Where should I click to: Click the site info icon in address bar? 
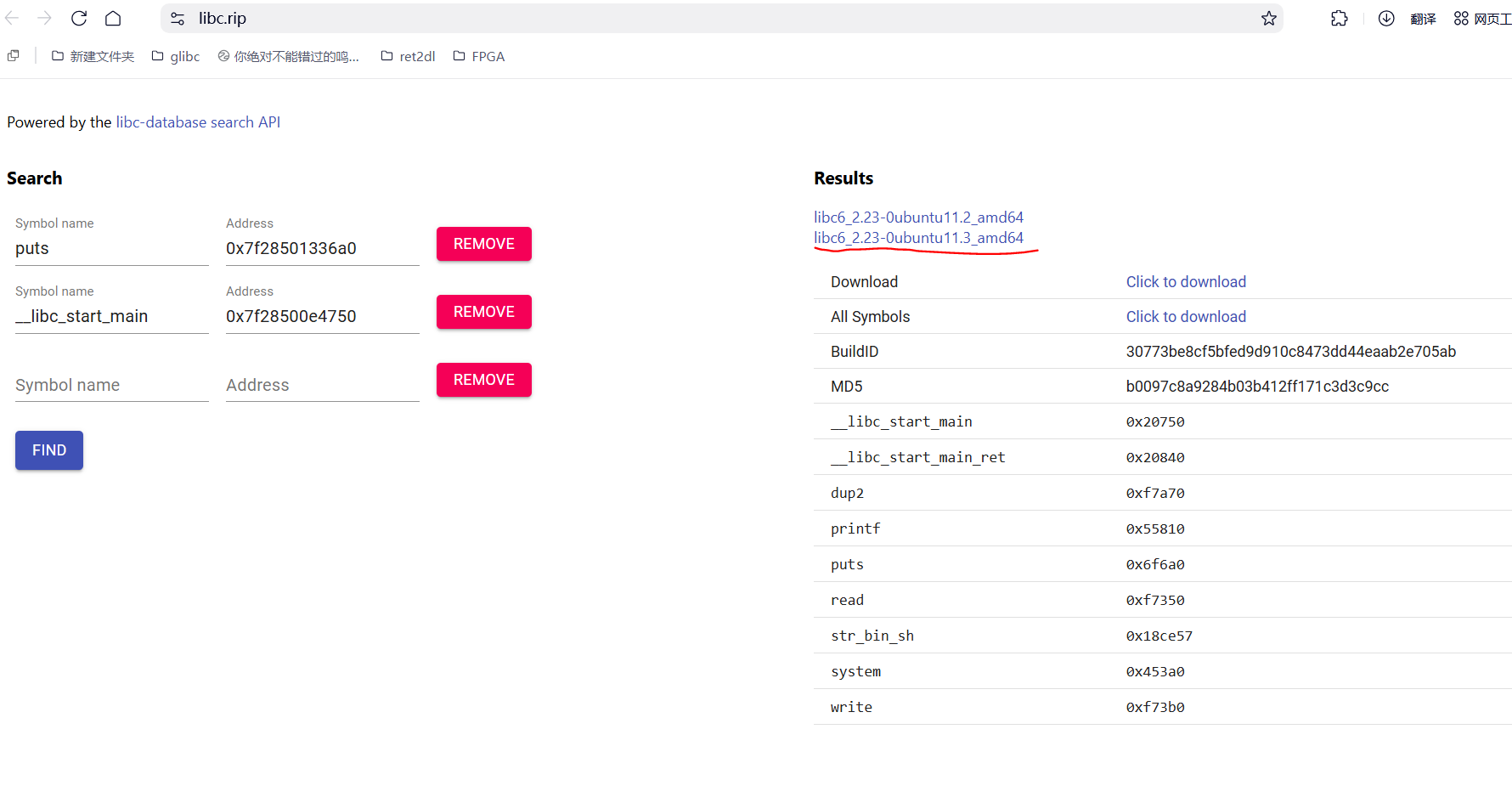pos(178,19)
